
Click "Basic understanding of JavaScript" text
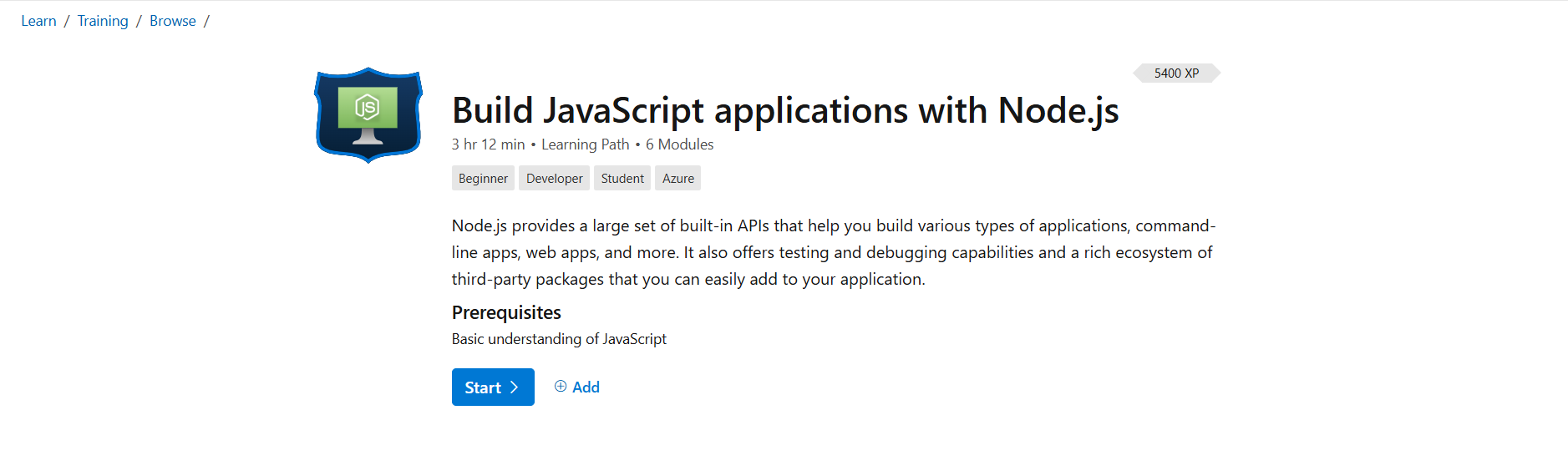tap(559, 339)
